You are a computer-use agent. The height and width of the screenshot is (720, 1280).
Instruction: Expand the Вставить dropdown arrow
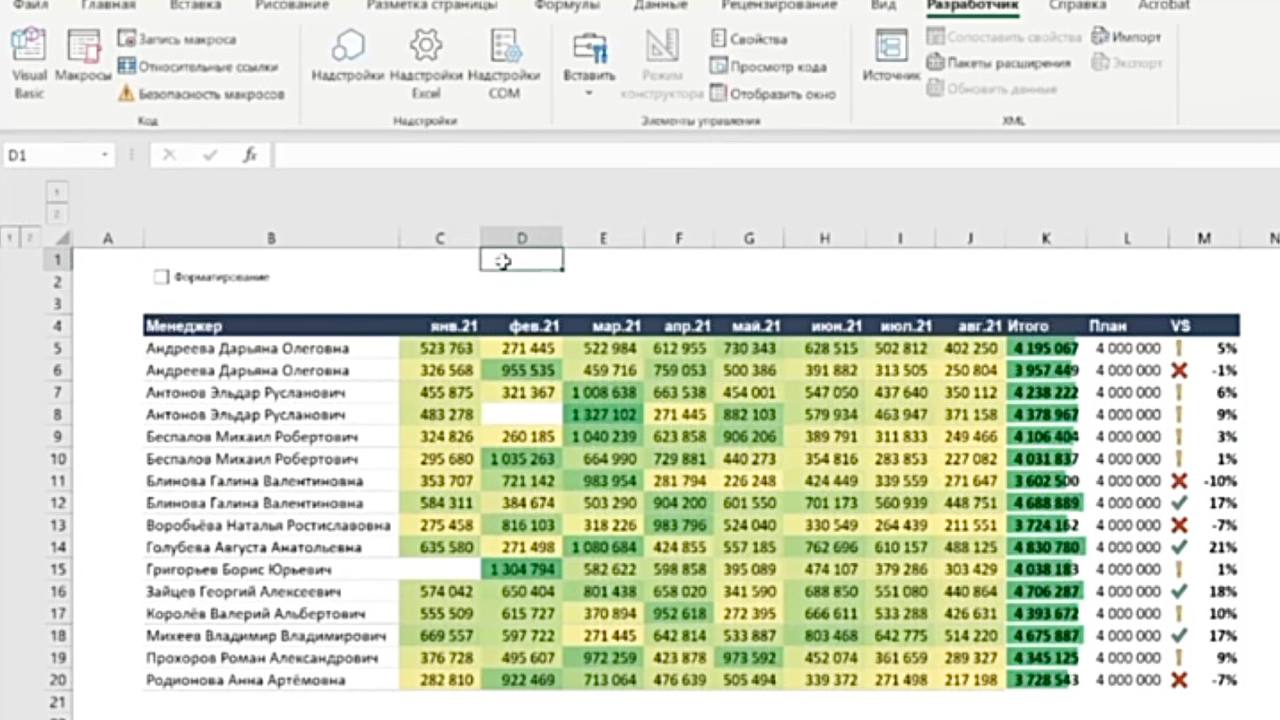[589, 93]
